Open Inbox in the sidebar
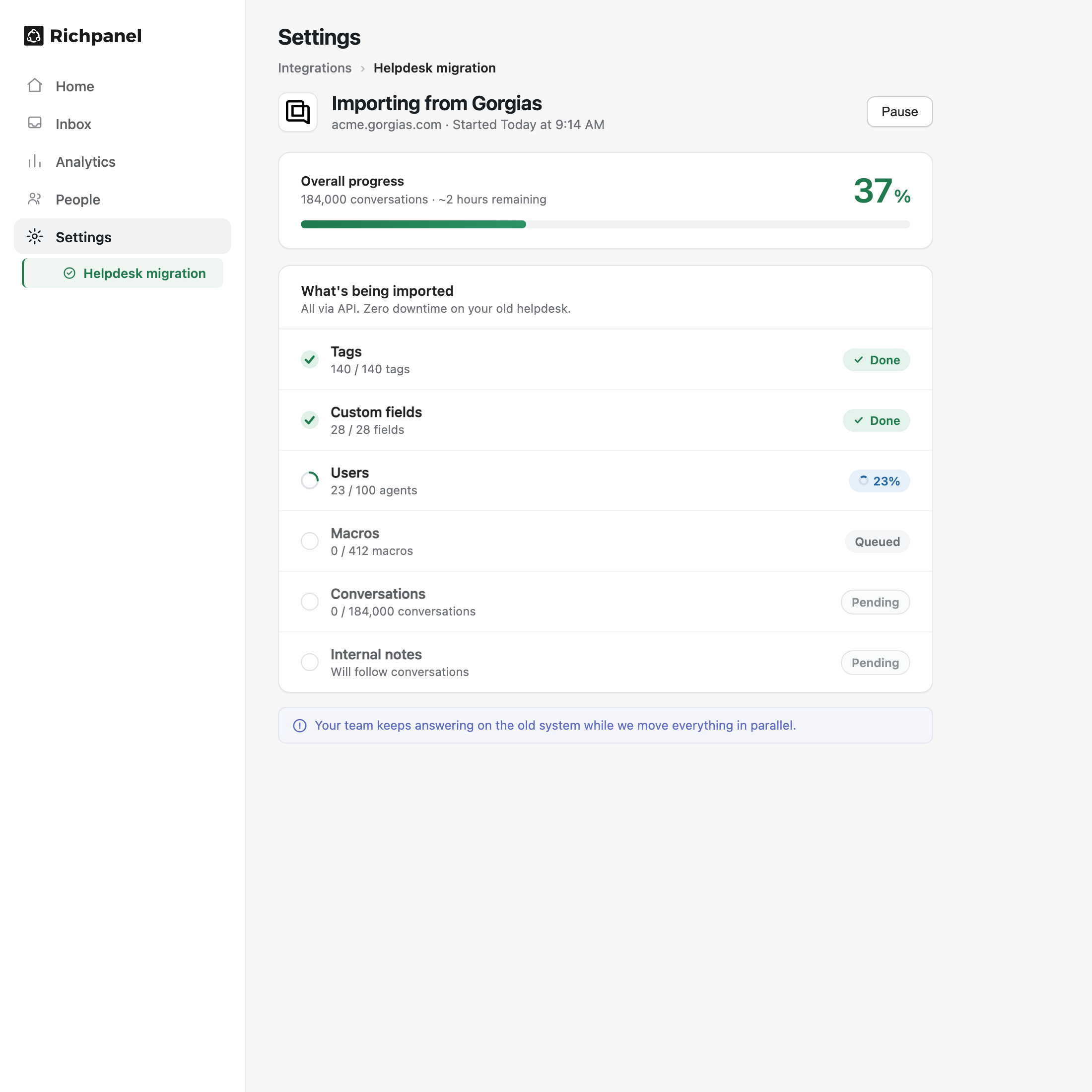Viewport: 1092px width, 1092px height. coord(123,124)
